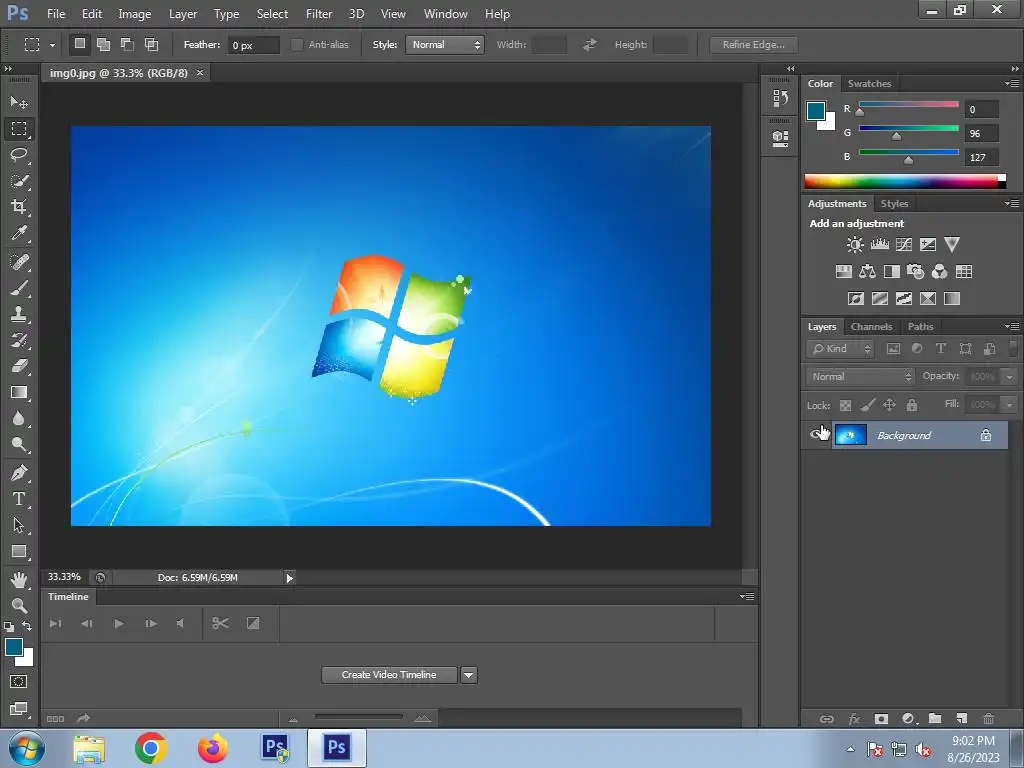This screenshot has width=1024, height=768.
Task: Select the Crop tool
Action: pyautogui.click(x=19, y=207)
